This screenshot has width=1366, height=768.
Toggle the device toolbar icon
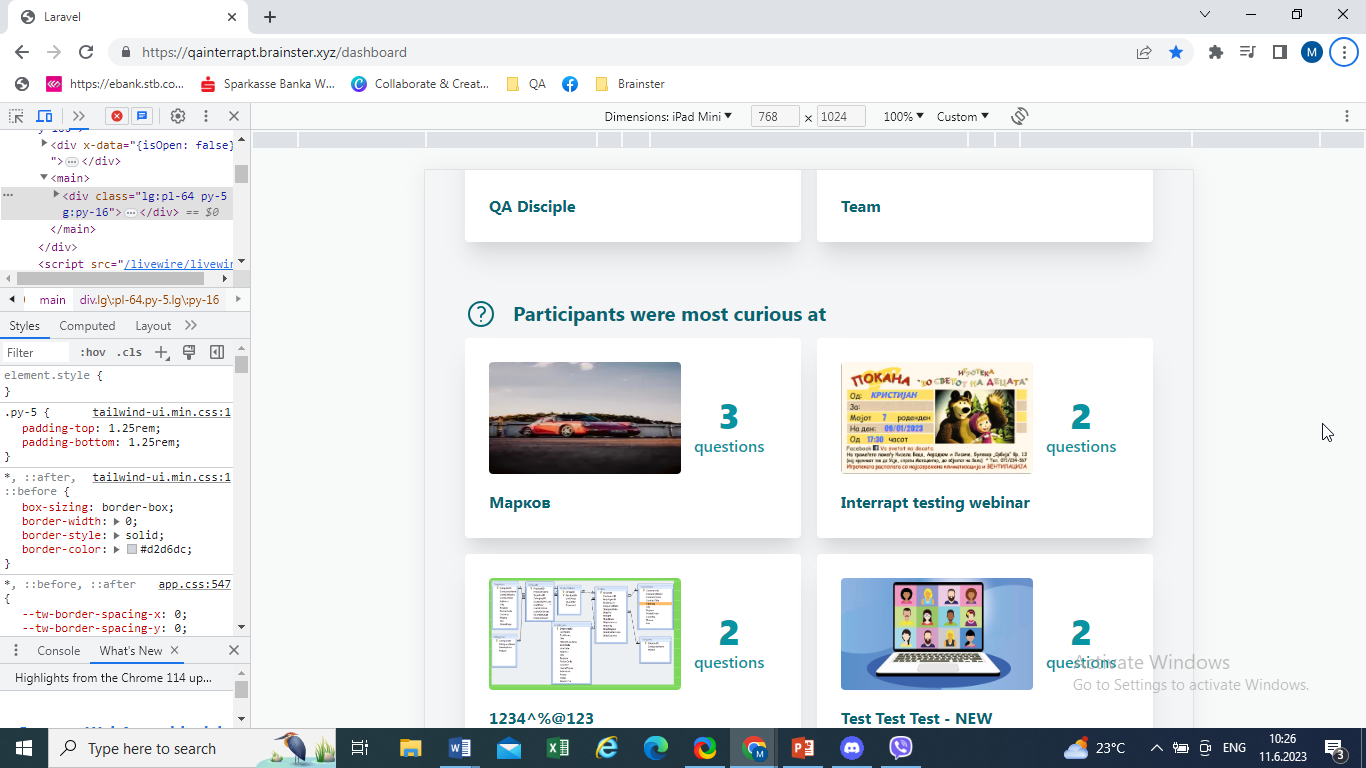click(x=44, y=116)
